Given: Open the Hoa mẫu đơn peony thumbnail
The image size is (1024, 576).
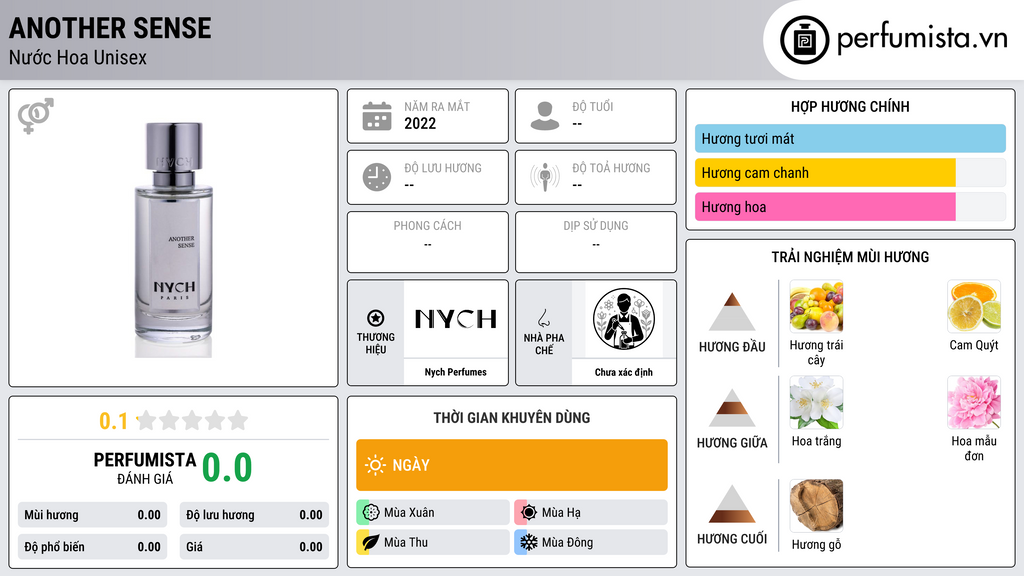Looking at the screenshot, I should coord(974,403).
